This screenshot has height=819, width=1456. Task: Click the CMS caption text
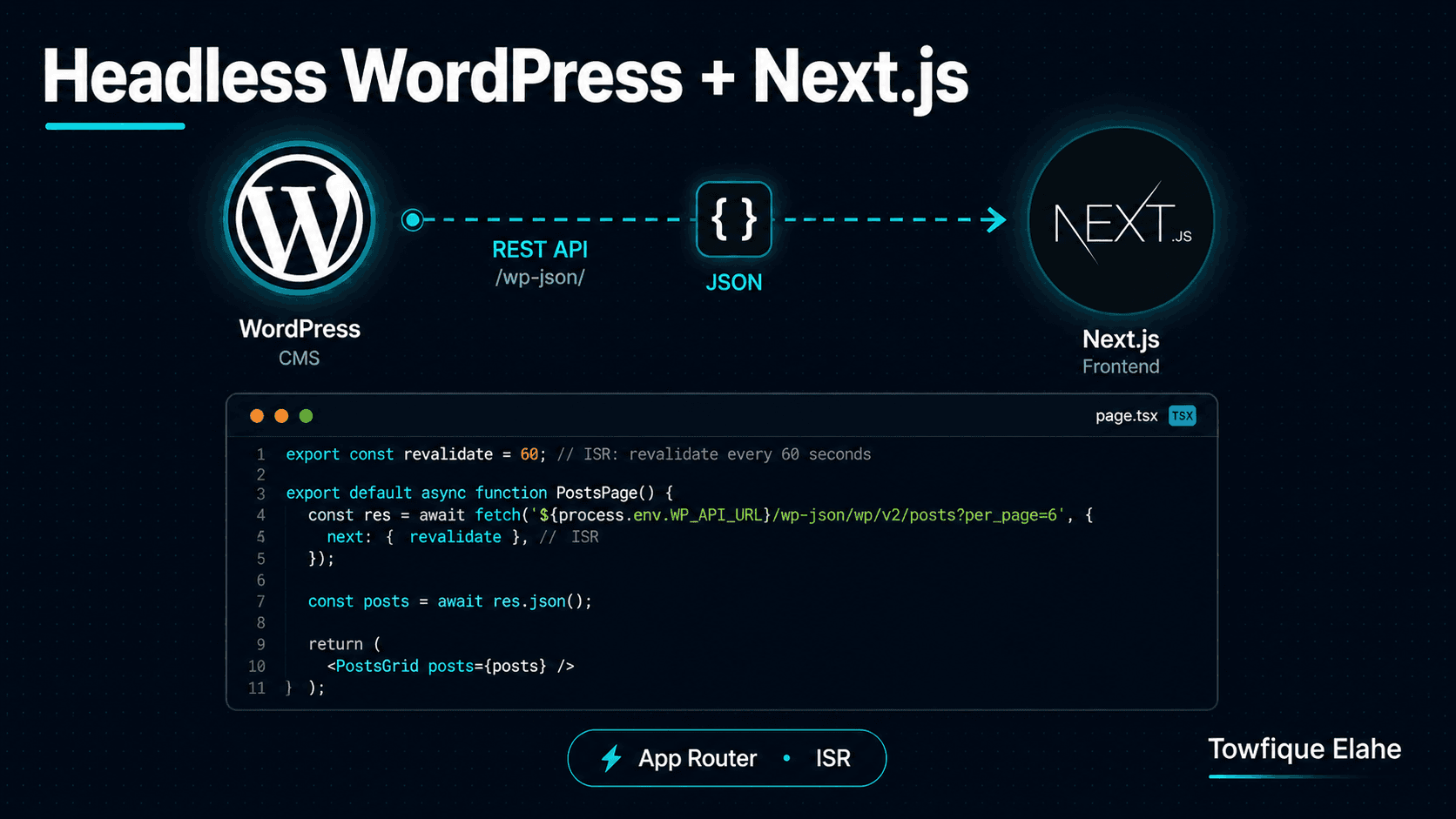click(299, 359)
